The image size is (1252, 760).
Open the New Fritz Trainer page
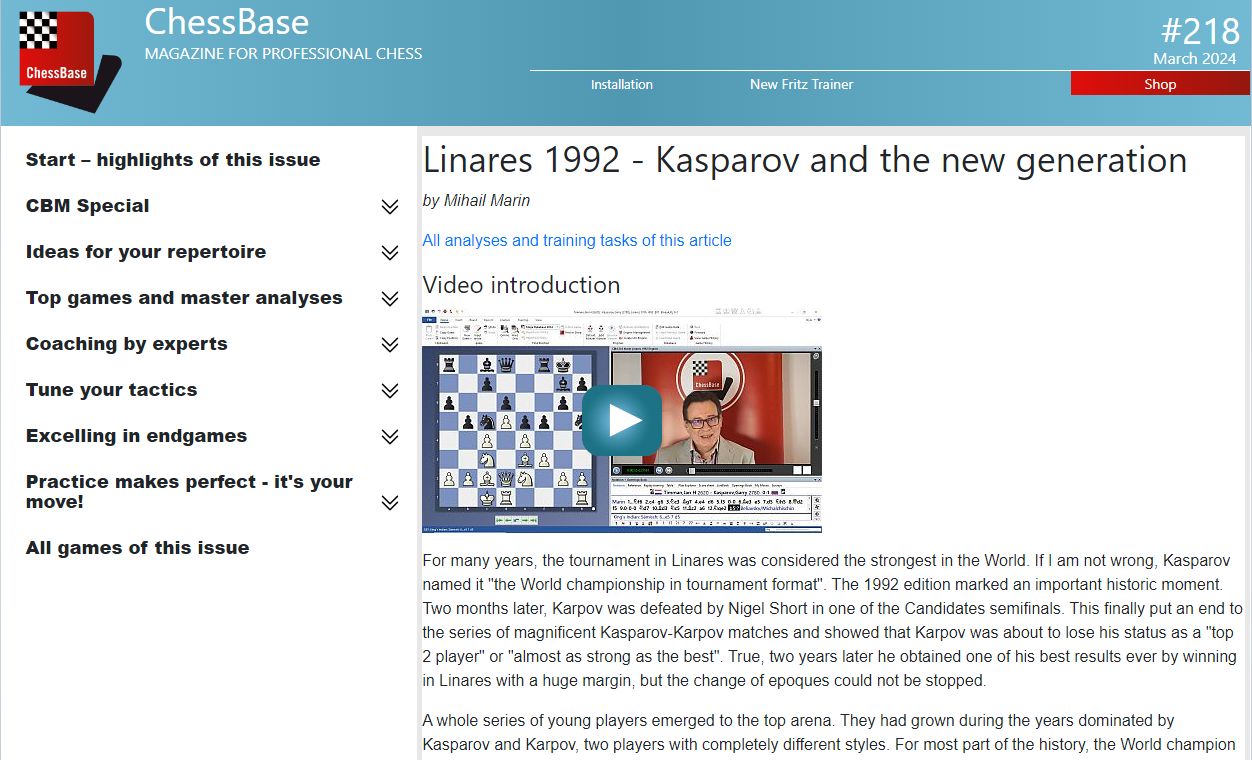point(801,84)
